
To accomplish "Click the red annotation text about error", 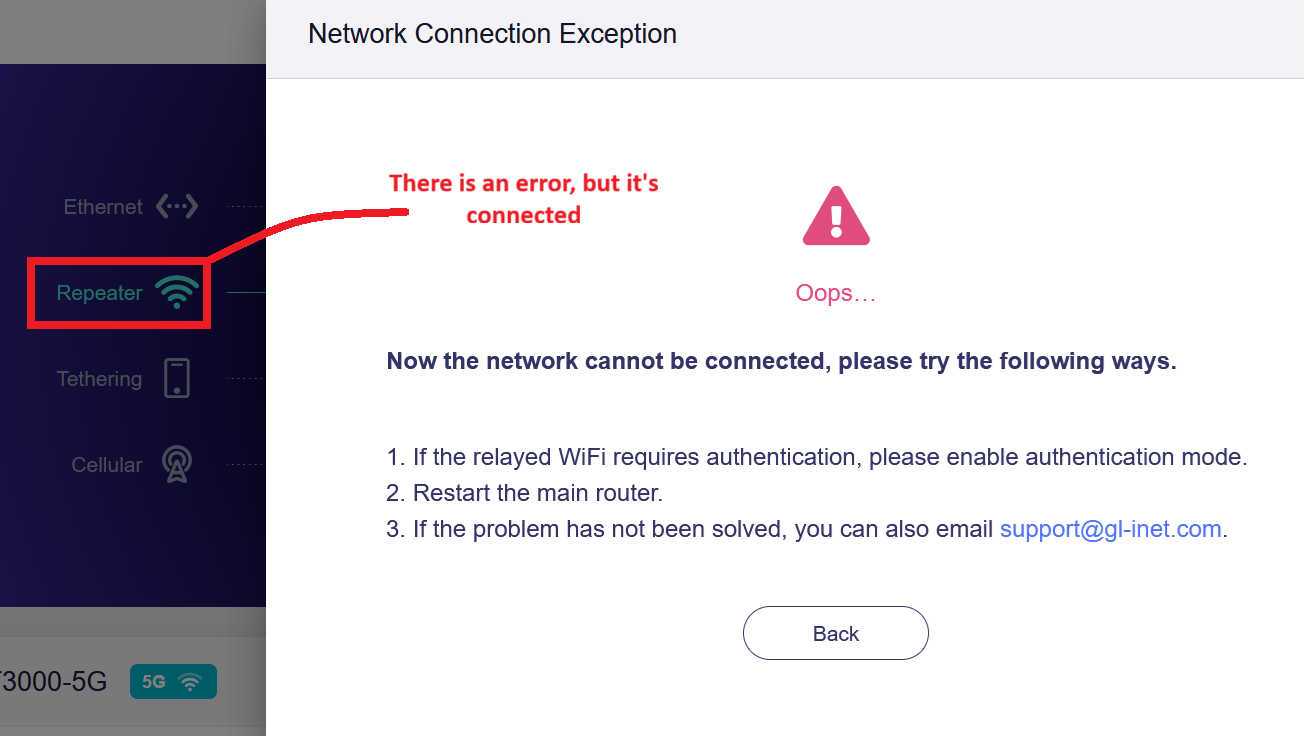I will (x=523, y=199).
